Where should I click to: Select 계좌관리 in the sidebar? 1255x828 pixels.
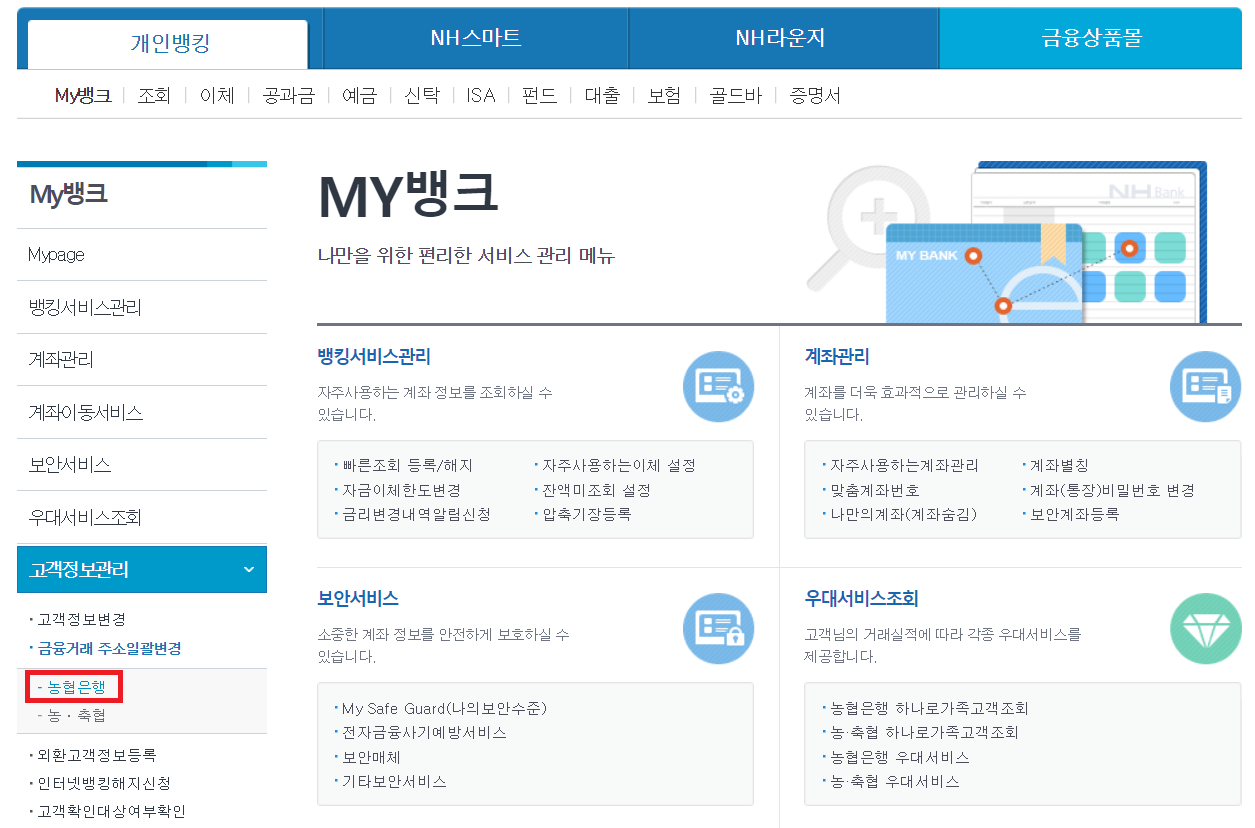point(142,360)
